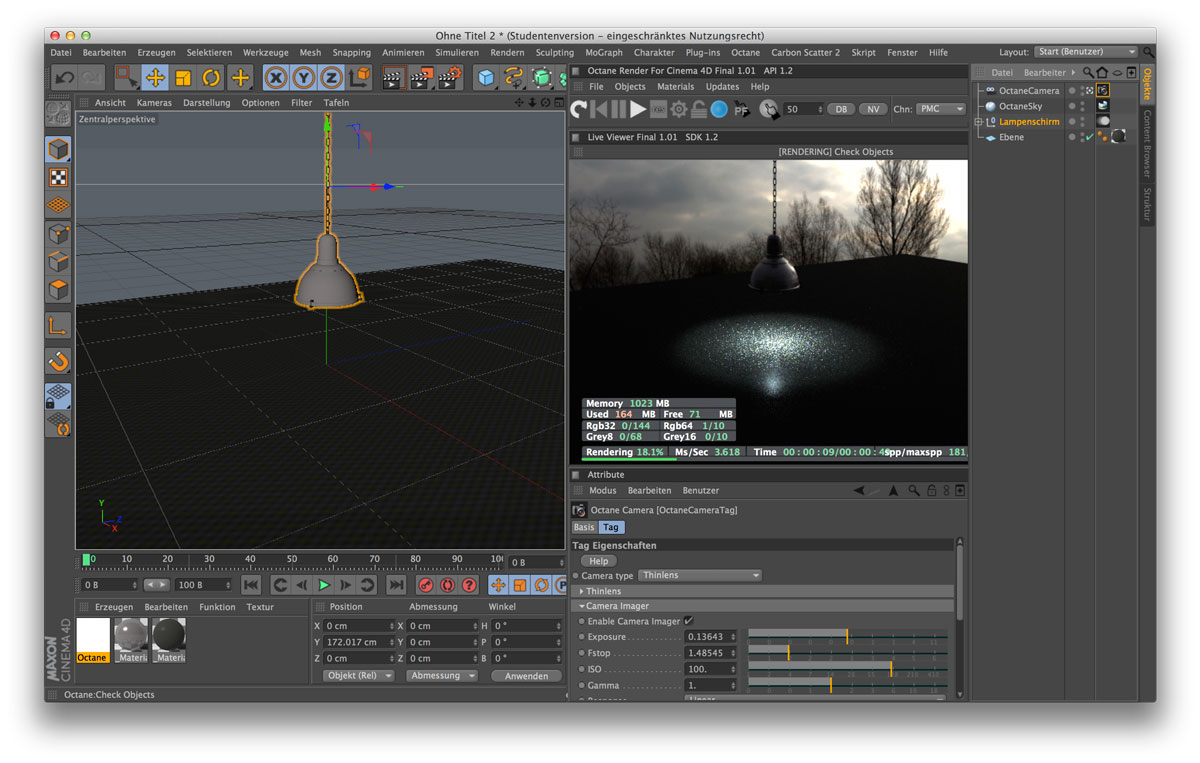
Task: Select the Rotate tool in top toolbar
Action: coord(211,78)
